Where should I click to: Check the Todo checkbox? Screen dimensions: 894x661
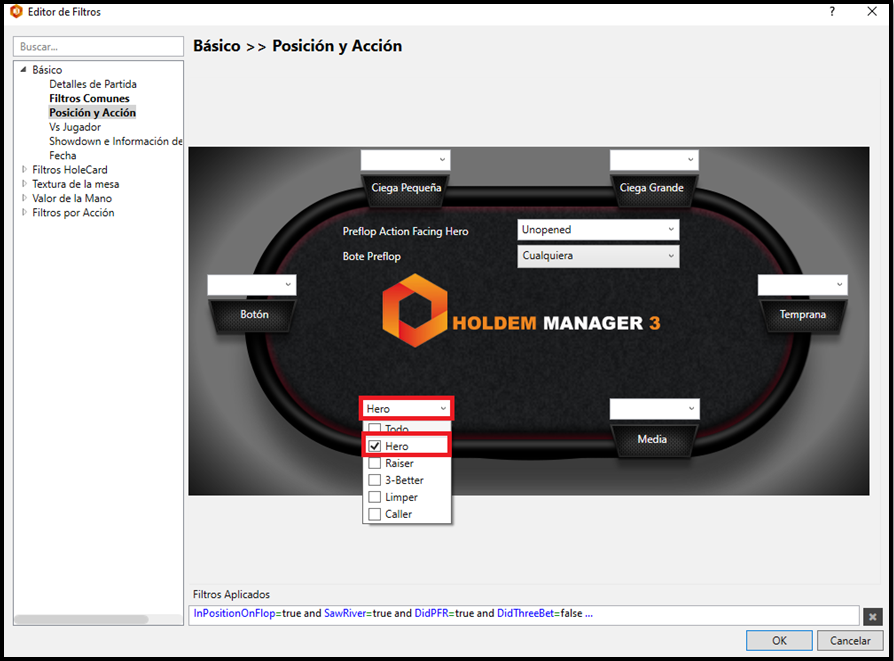pyautogui.click(x=375, y=428)
